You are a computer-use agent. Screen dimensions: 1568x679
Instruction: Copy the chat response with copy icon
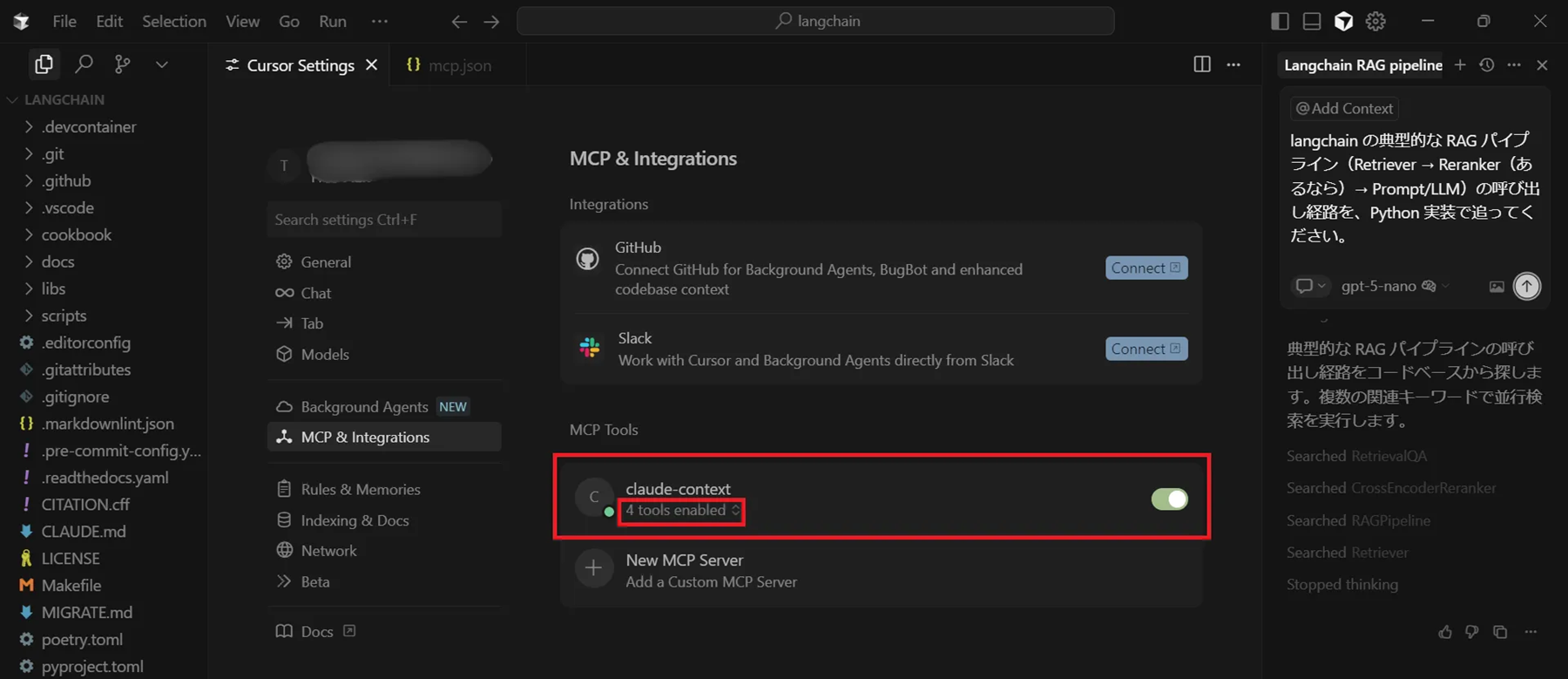tap(1499, 632)
